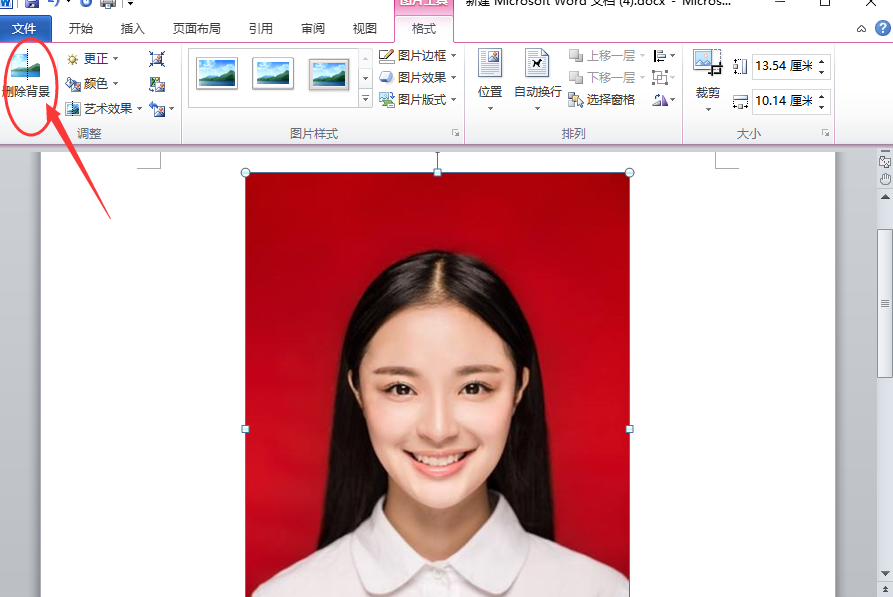Click the height icon beside 13.54 厘米
The height and width of the screenshot is (597, 893).
740,67
